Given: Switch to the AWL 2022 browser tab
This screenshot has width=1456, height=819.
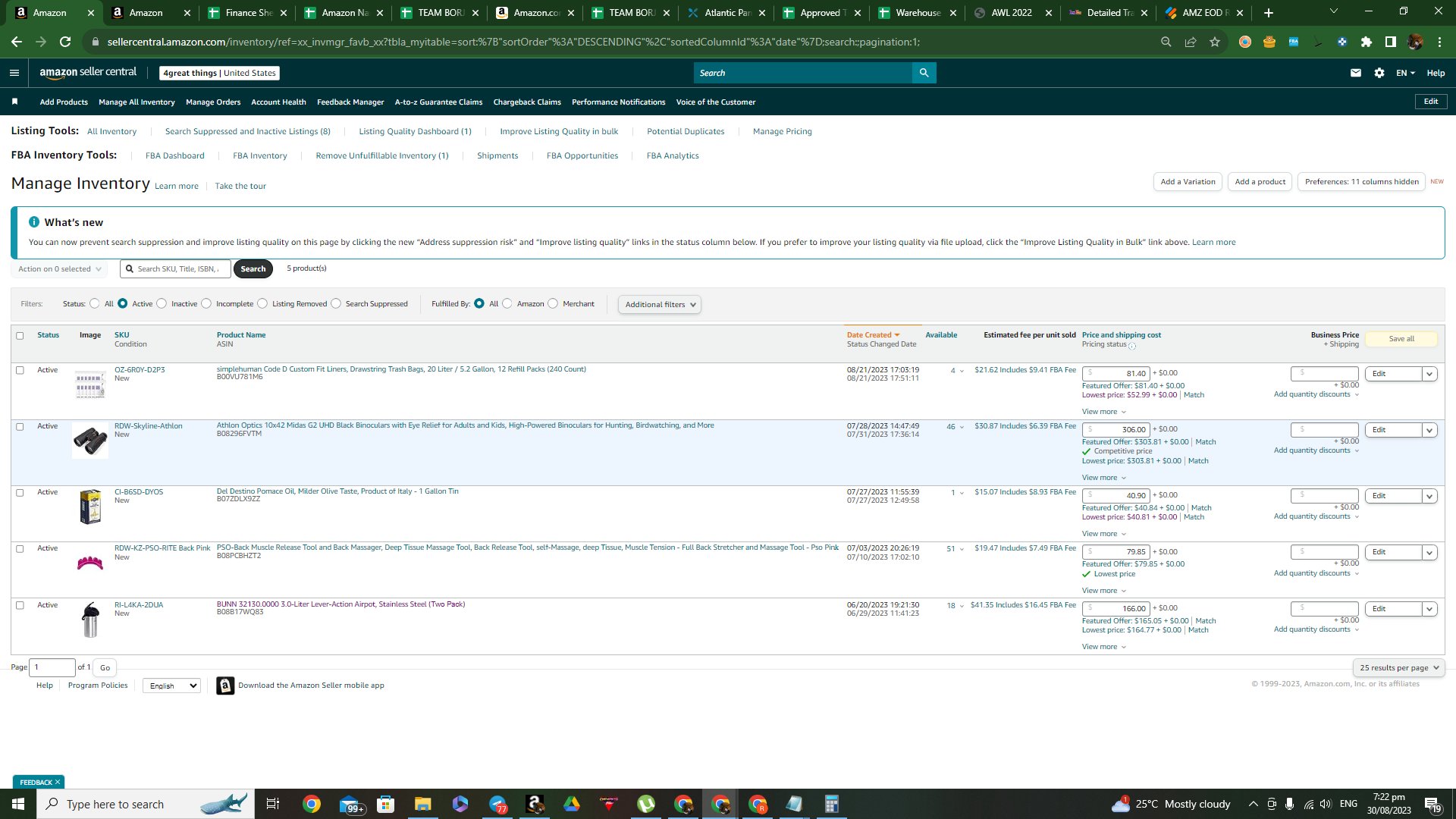Looking at the screenshot, I should click(x=1012, y=13).
